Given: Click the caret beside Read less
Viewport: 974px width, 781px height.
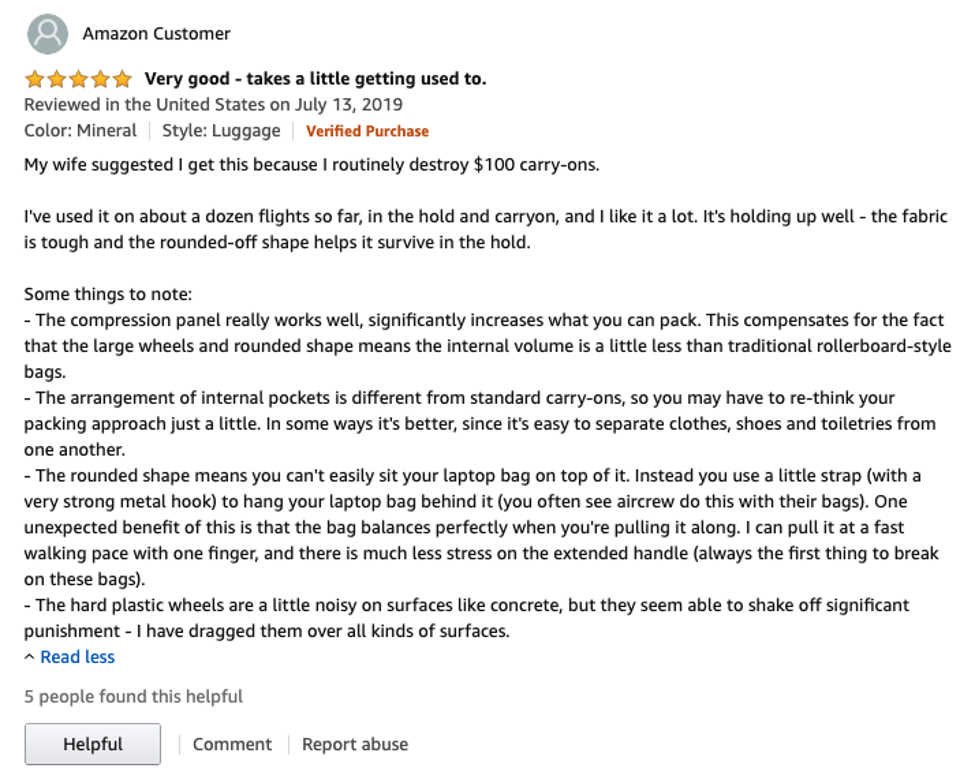Looking at the screenshot, I should 29,657.
